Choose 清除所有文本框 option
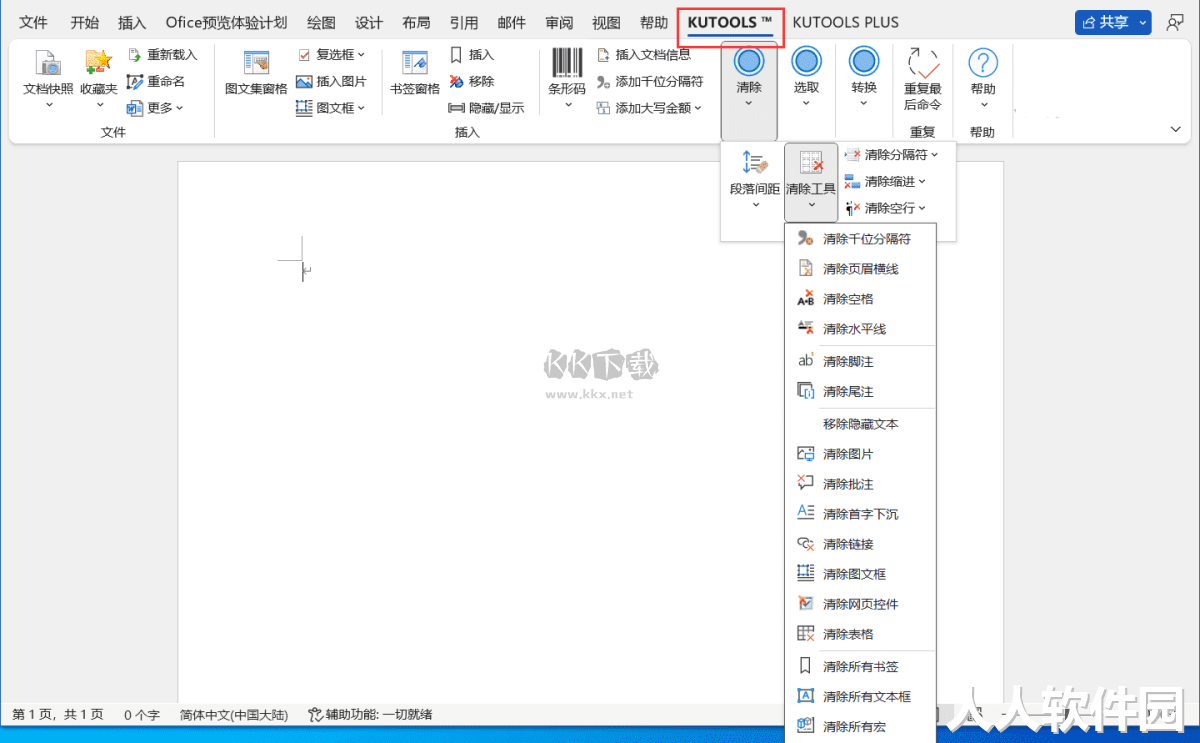 tap(860, 697)
